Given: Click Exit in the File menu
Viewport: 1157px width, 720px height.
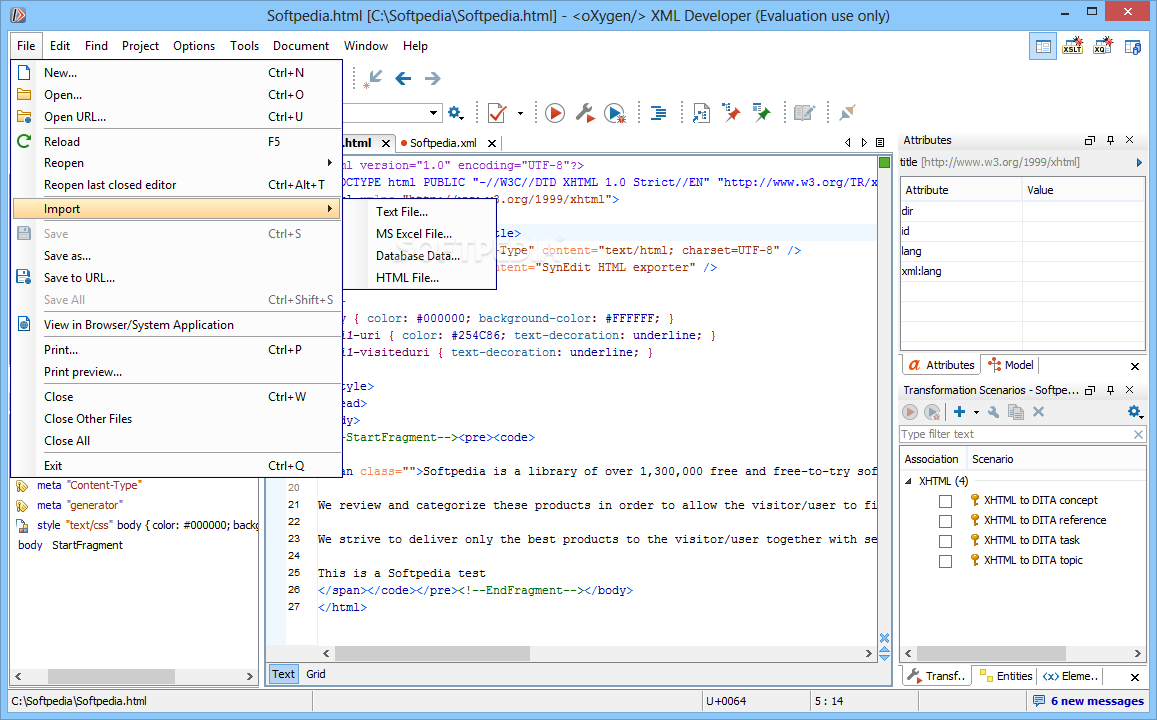Looking at the screenshot, I should [176, 466].
